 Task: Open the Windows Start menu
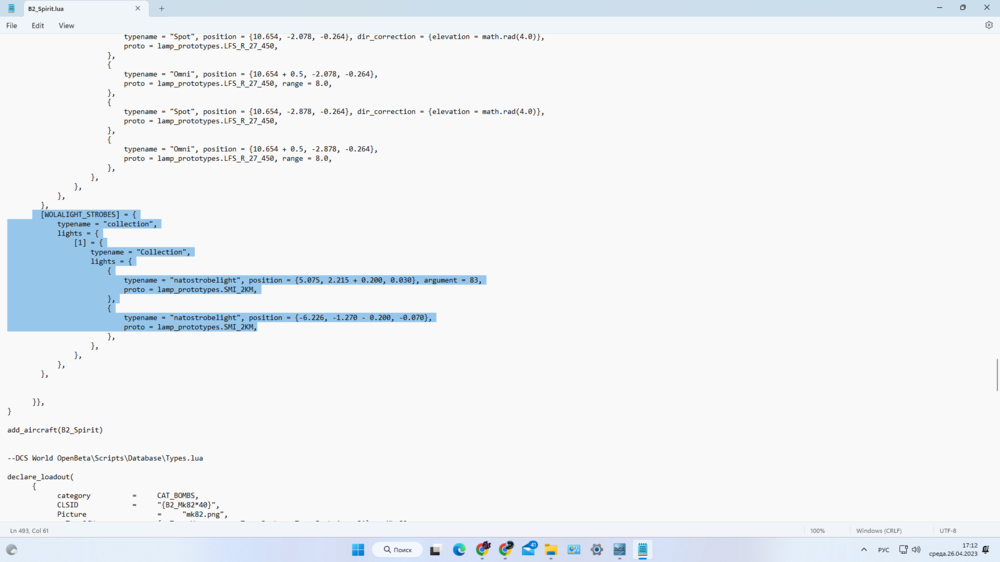(358, 550)
